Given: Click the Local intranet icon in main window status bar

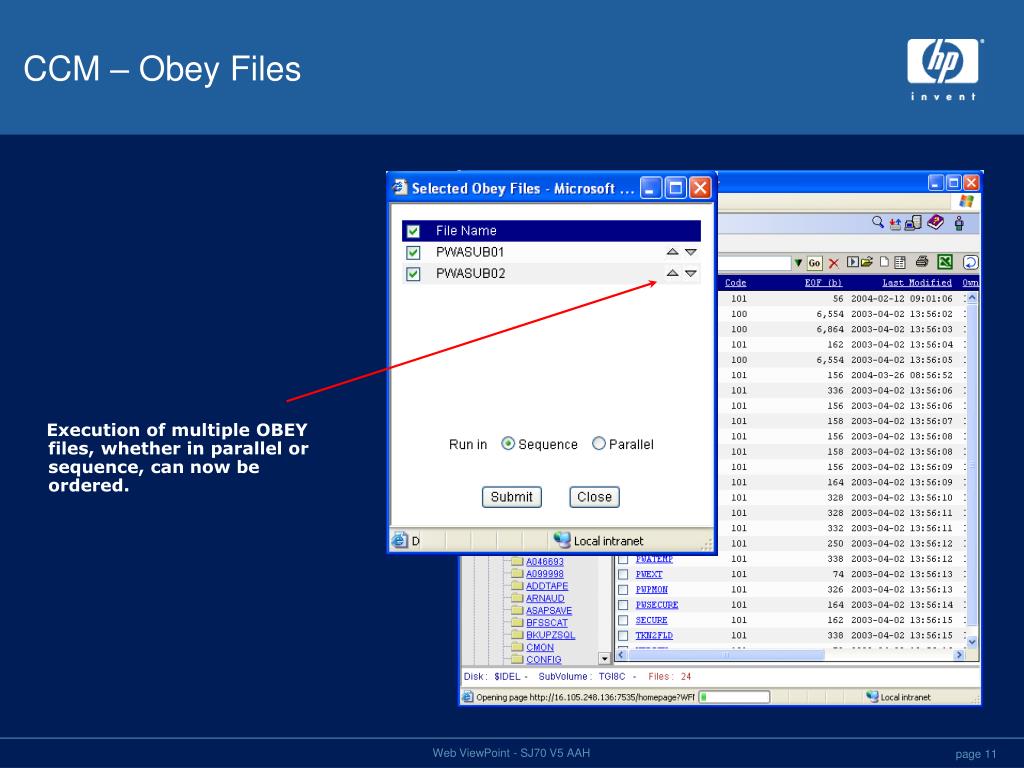Looking at the screenshot, I should click(x=872, y=697).
